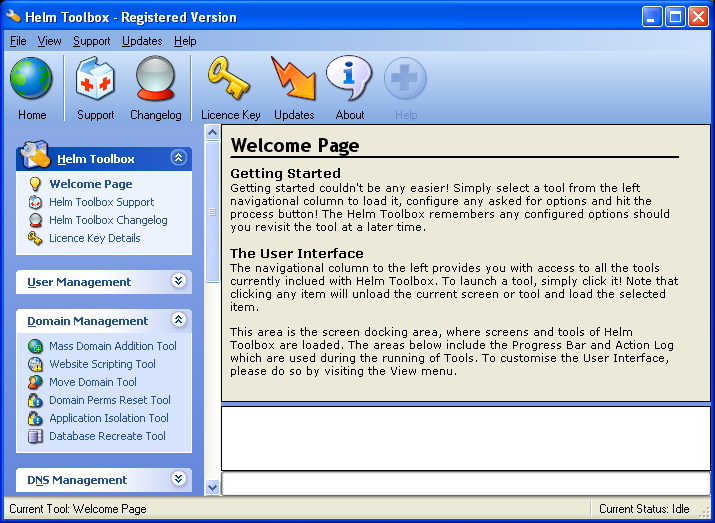Open Support via the first-aid kit icon
This screenshot has height=523, width=715.
click(x=95, y=78)
